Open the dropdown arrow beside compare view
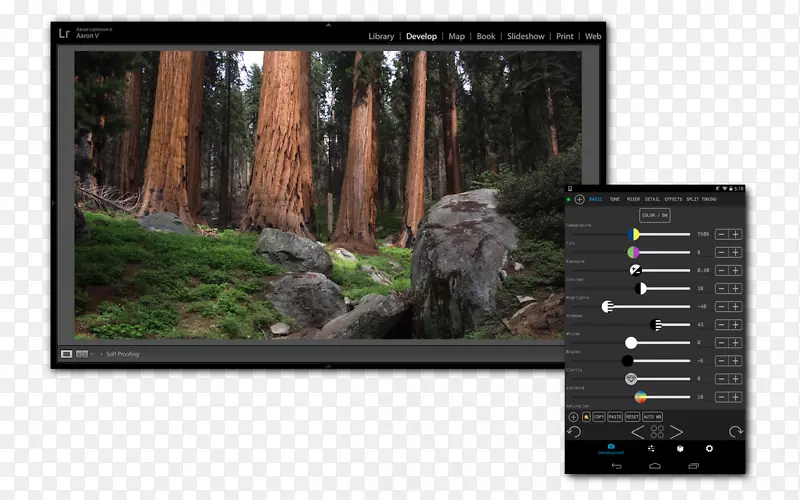The width and height of the screenshot is (800, 500). point(91,354)
